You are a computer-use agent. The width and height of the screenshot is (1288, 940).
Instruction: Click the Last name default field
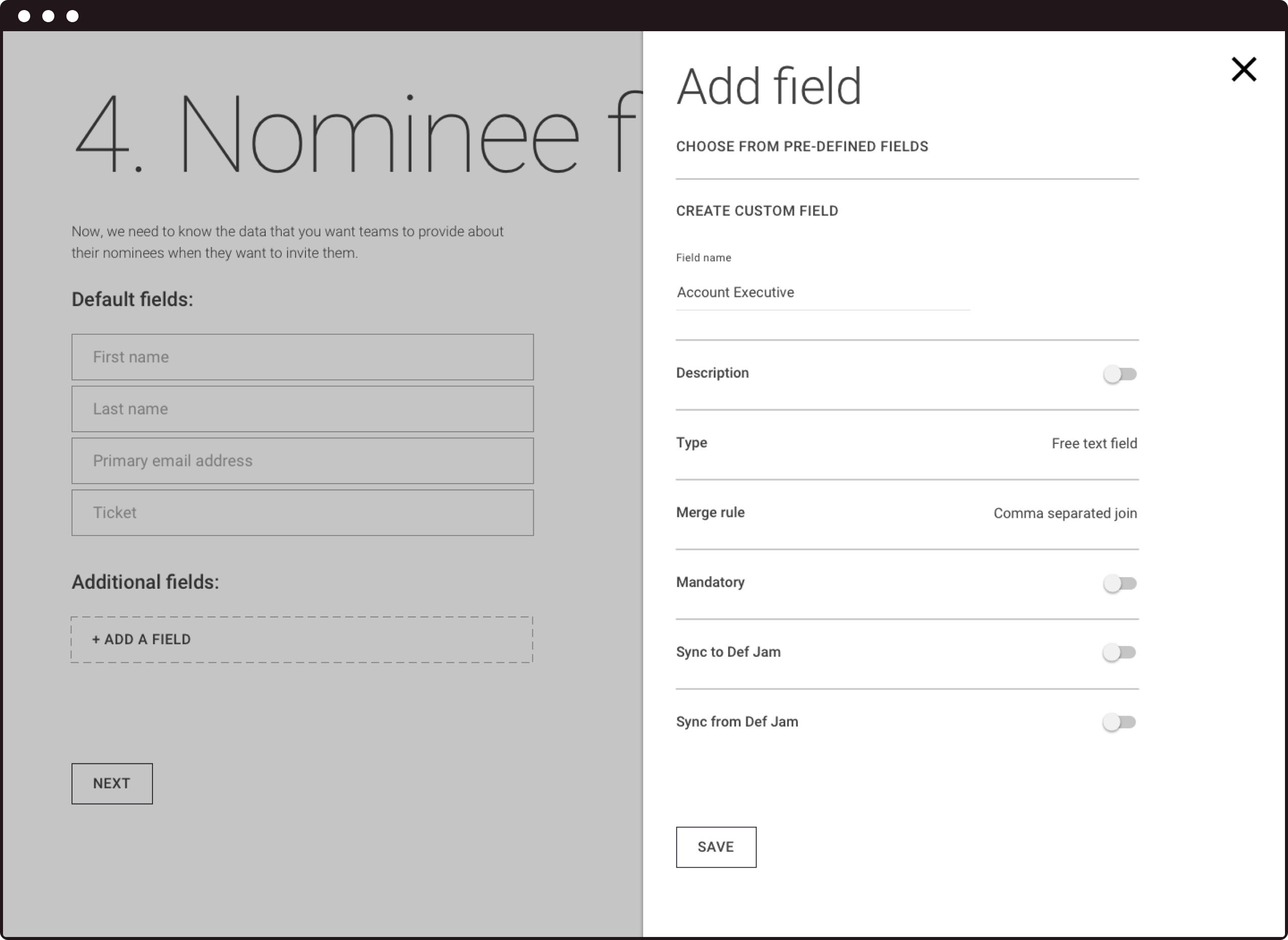303,409
